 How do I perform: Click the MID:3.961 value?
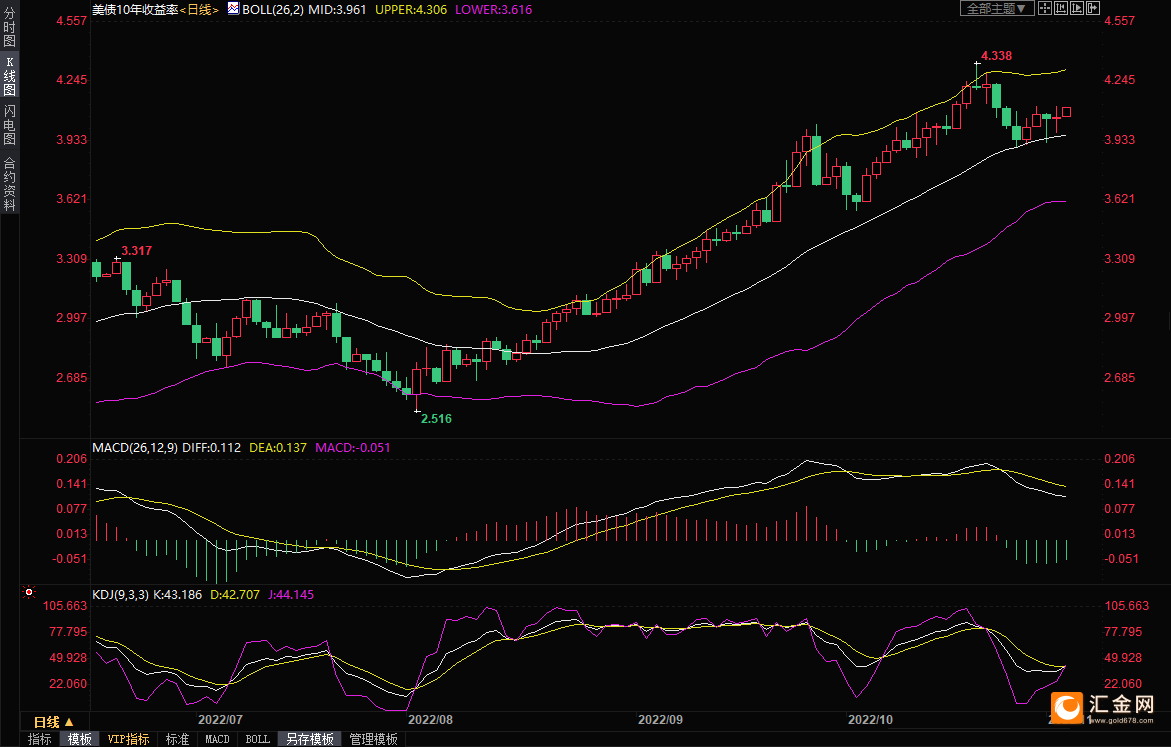point(338,10)
